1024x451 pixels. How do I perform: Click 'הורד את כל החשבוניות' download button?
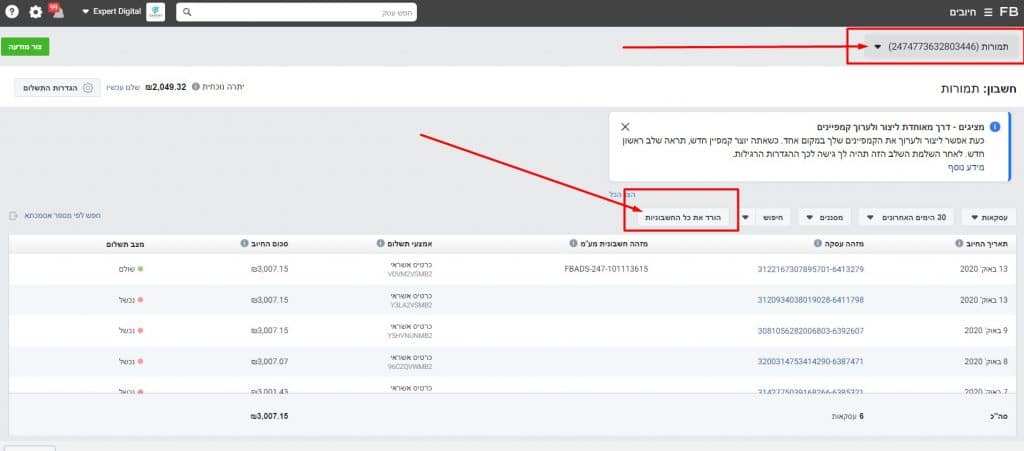click(x=682, y=217)
